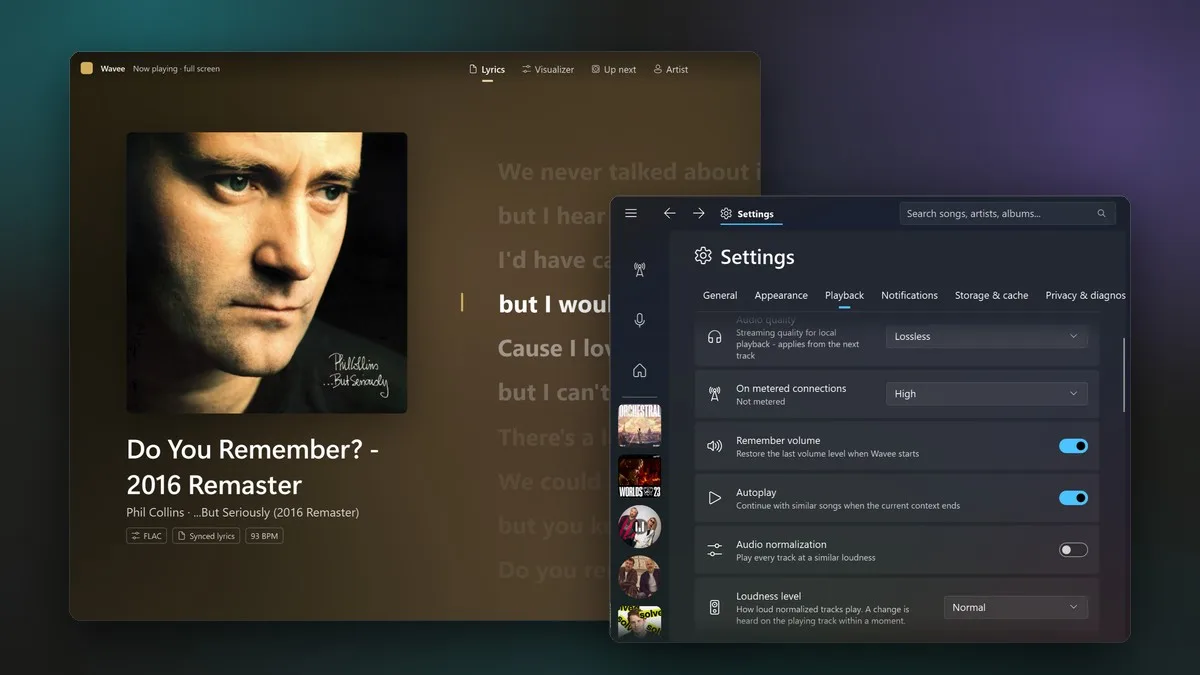Click the headphones icon in audio quality row

(714, 337)
